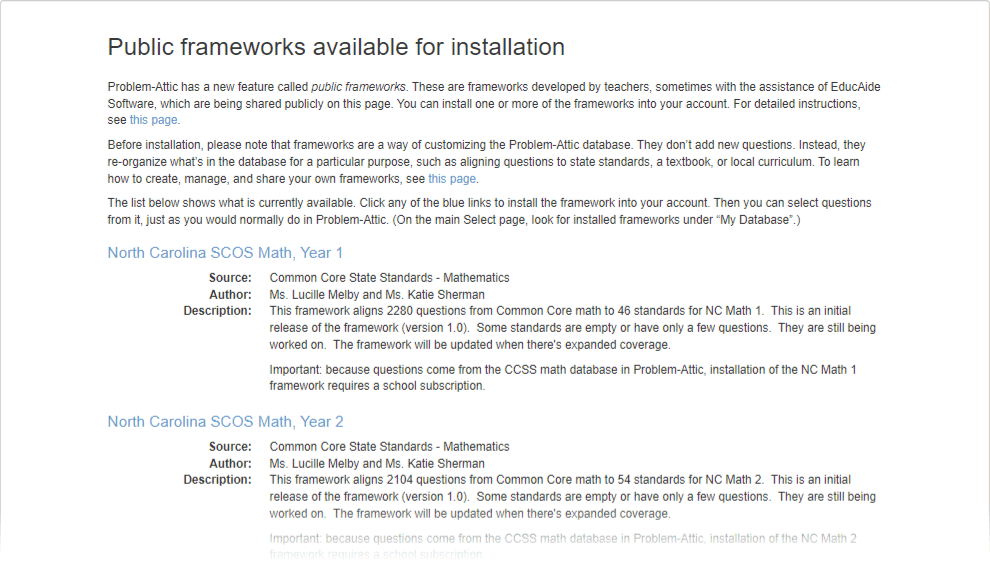This screenshot has width=990, height=570.
Task: Click the paragraph starting 'The list below shows'
Action: [x=489, y=211]
